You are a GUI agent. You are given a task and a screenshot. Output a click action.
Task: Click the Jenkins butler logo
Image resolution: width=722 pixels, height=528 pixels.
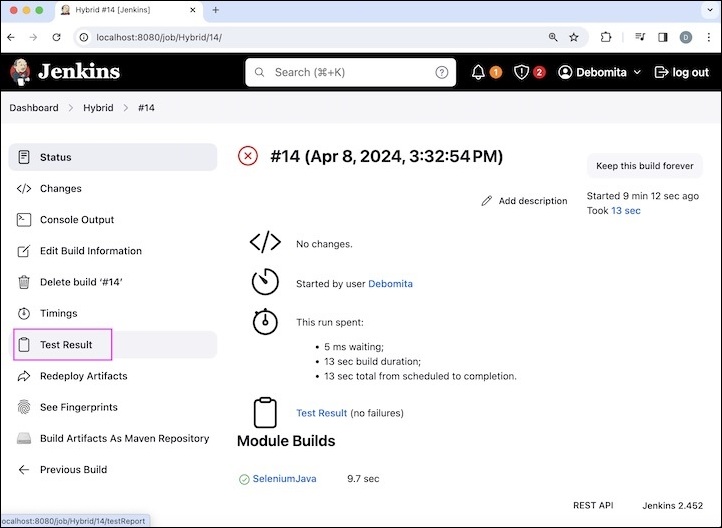coord(21,72)
